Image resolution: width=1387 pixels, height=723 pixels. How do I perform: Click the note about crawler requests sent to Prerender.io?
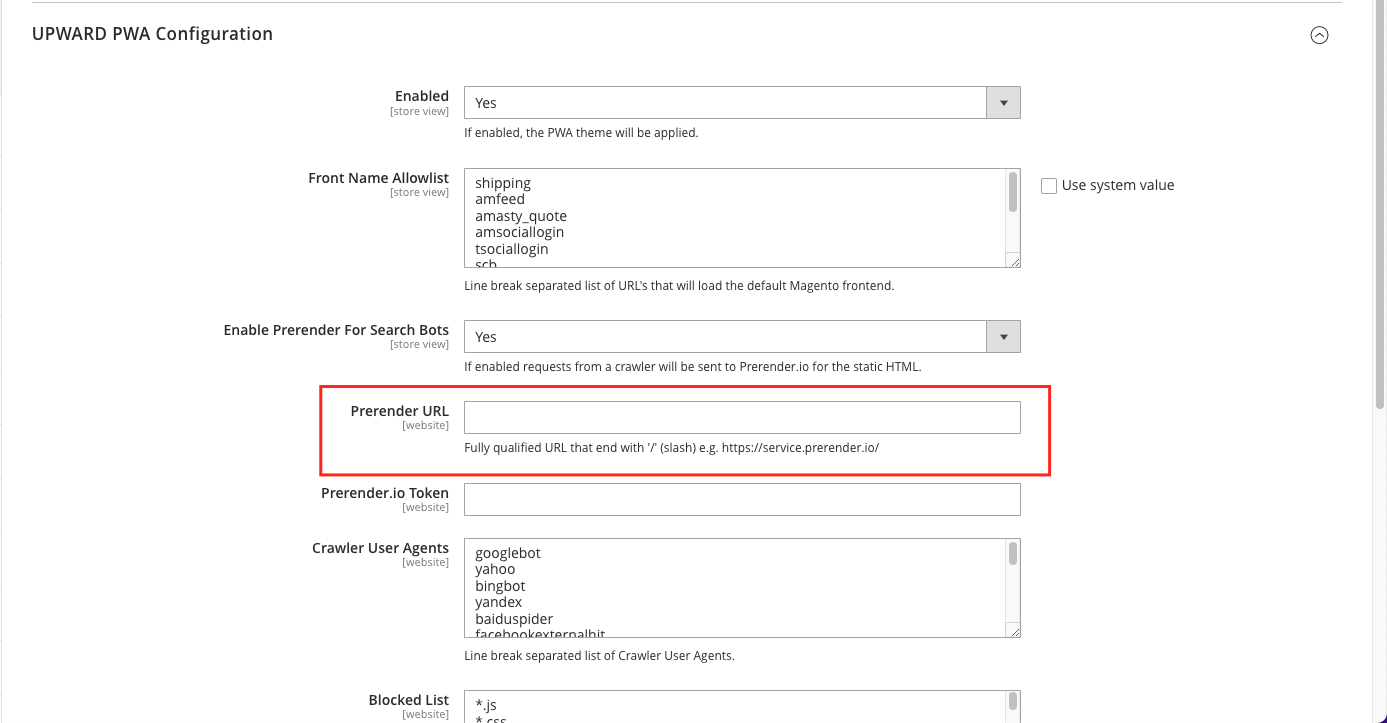(693, 367)
